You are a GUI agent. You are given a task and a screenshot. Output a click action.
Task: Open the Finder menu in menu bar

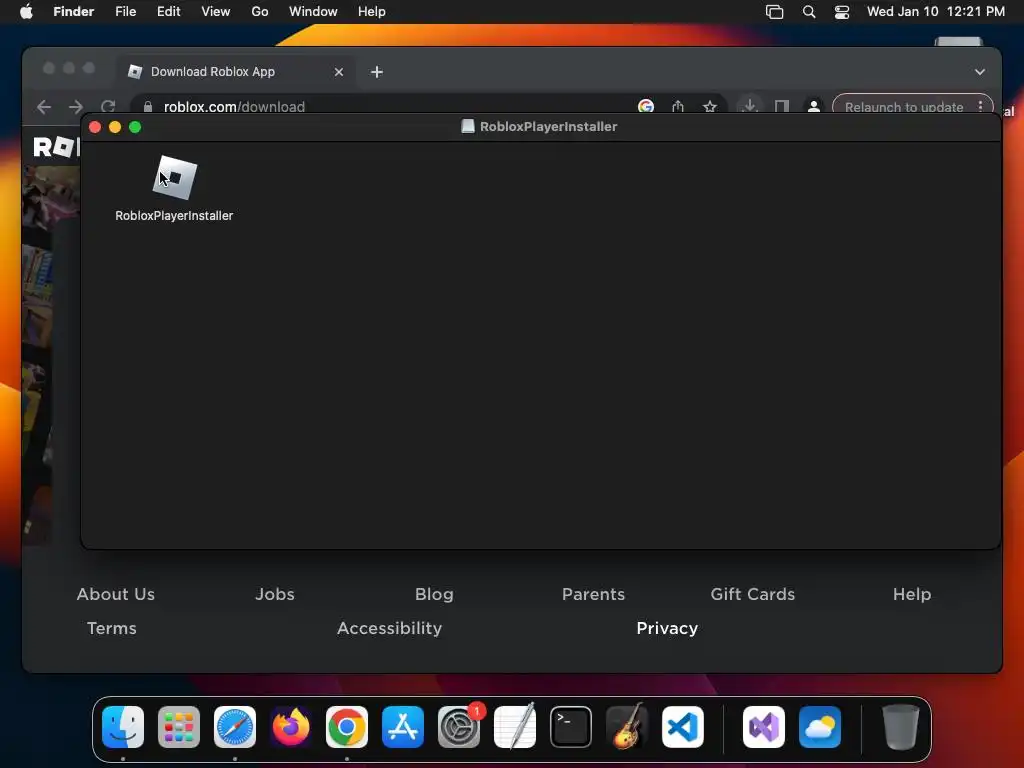pos(74,12)
